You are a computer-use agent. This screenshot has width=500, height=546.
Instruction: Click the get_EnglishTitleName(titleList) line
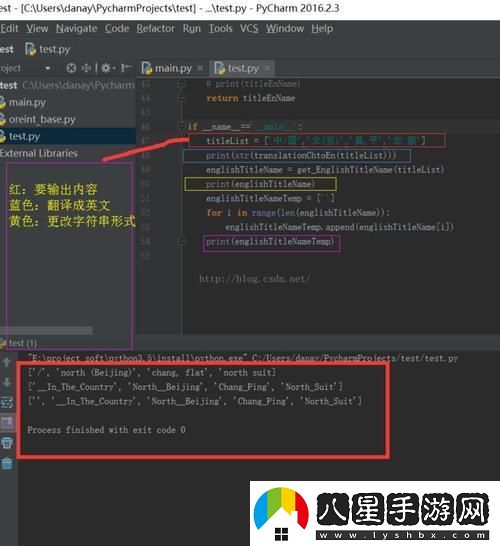tap(325, 170)
